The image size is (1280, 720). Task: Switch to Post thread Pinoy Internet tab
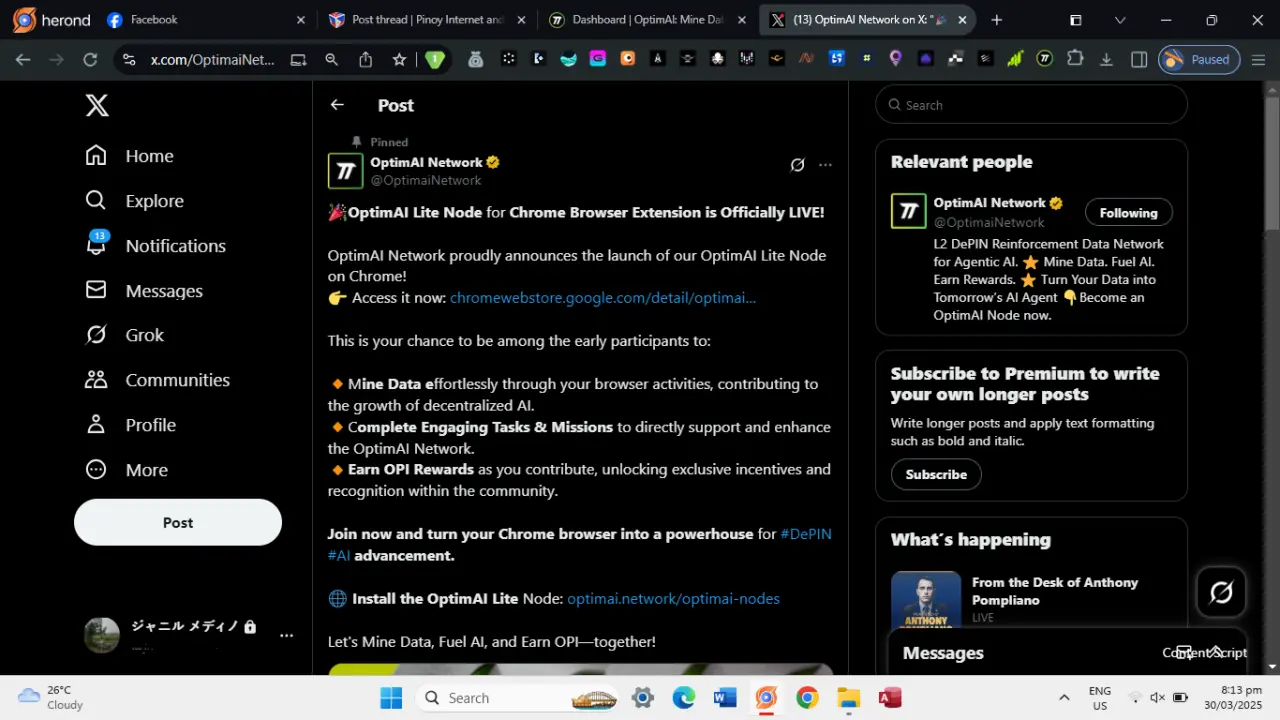pyautogui.click(x=427, y=20)
